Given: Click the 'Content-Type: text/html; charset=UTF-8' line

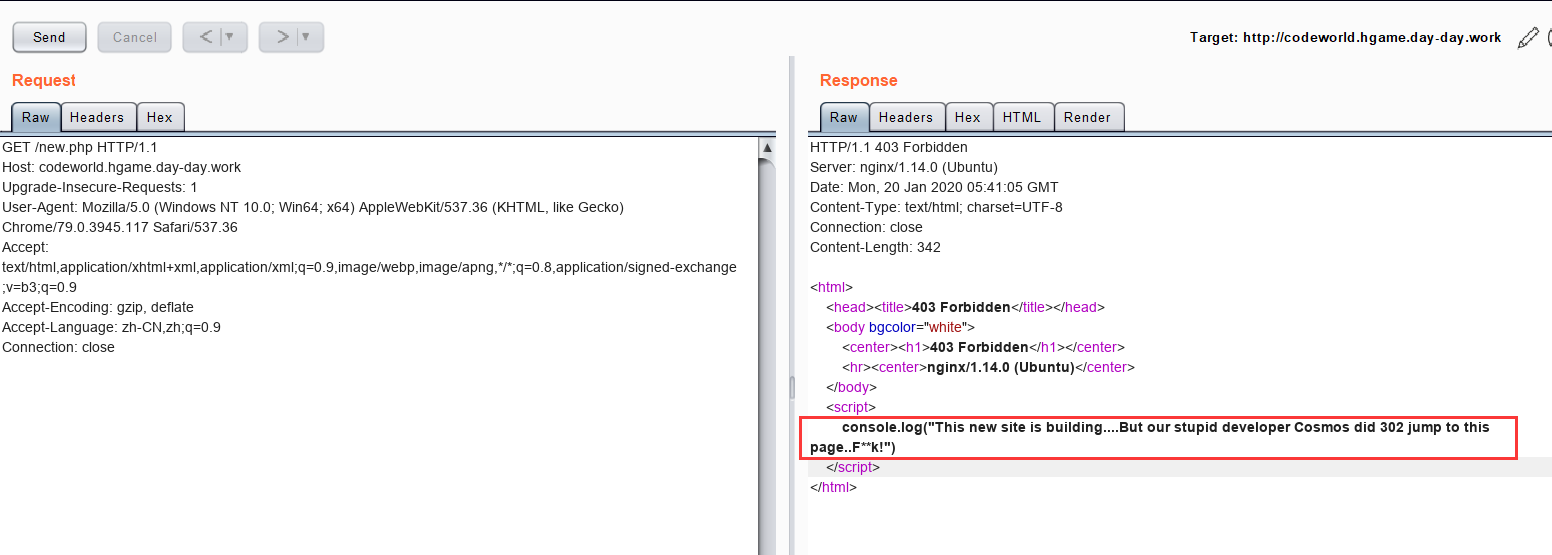Looking at the screenshot, I should pos(936,207).
